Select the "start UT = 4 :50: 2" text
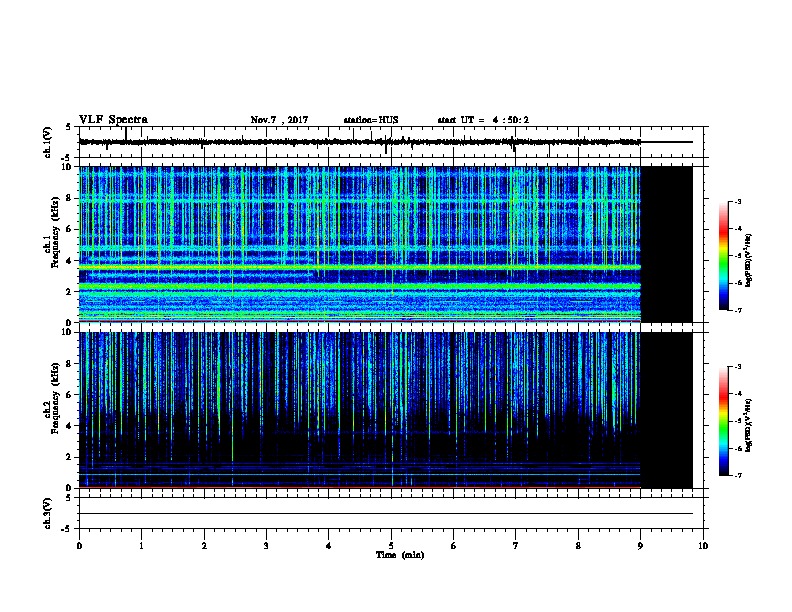Viewport: 792px width, 612px height. click(483, 120)
